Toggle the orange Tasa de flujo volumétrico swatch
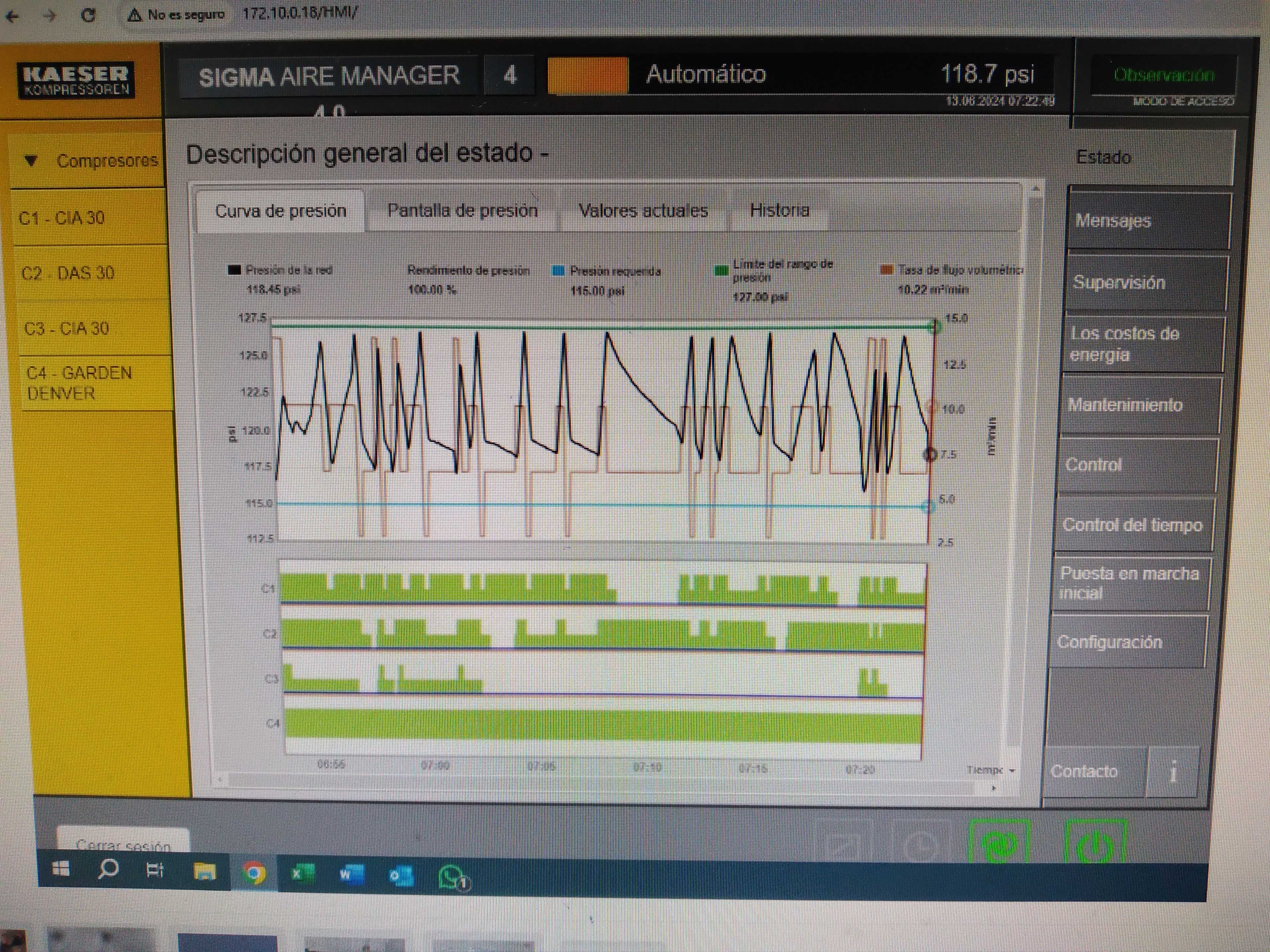The width and height of the screenshot is (1270, 952). 887,269
